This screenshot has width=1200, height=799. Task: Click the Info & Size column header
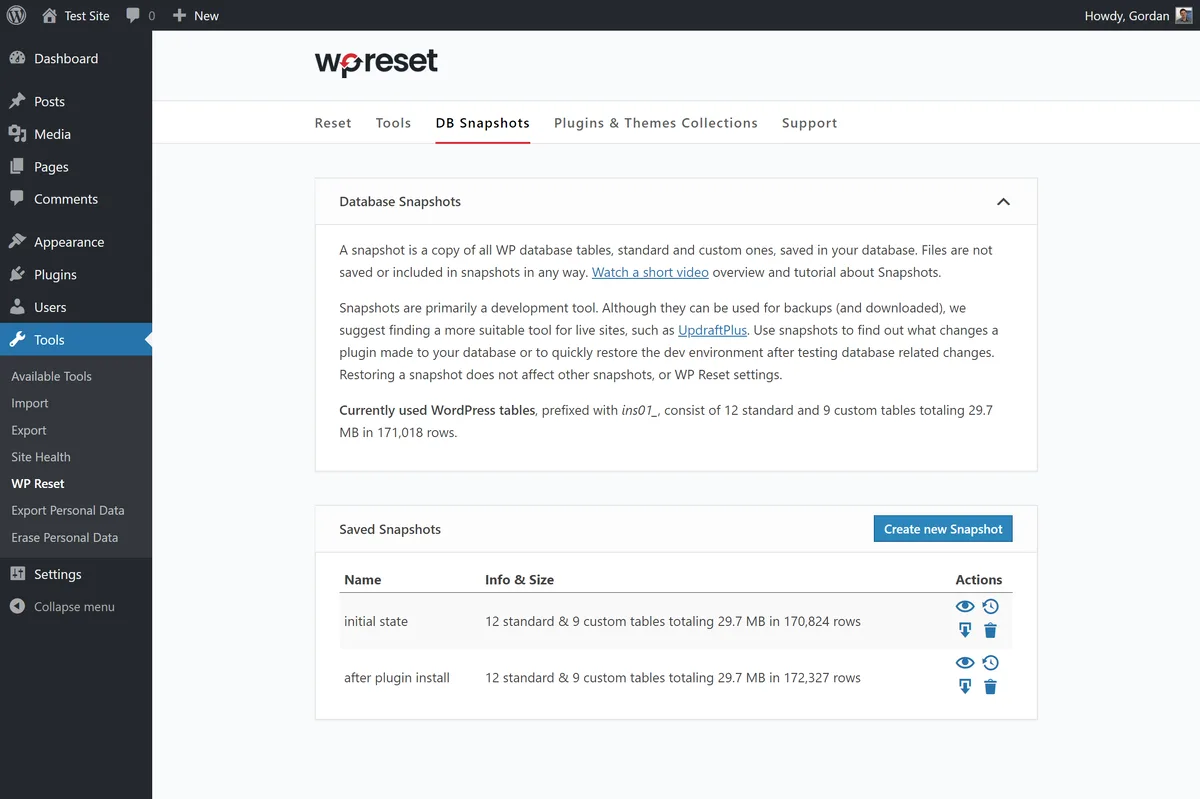(x=519, y=579)
